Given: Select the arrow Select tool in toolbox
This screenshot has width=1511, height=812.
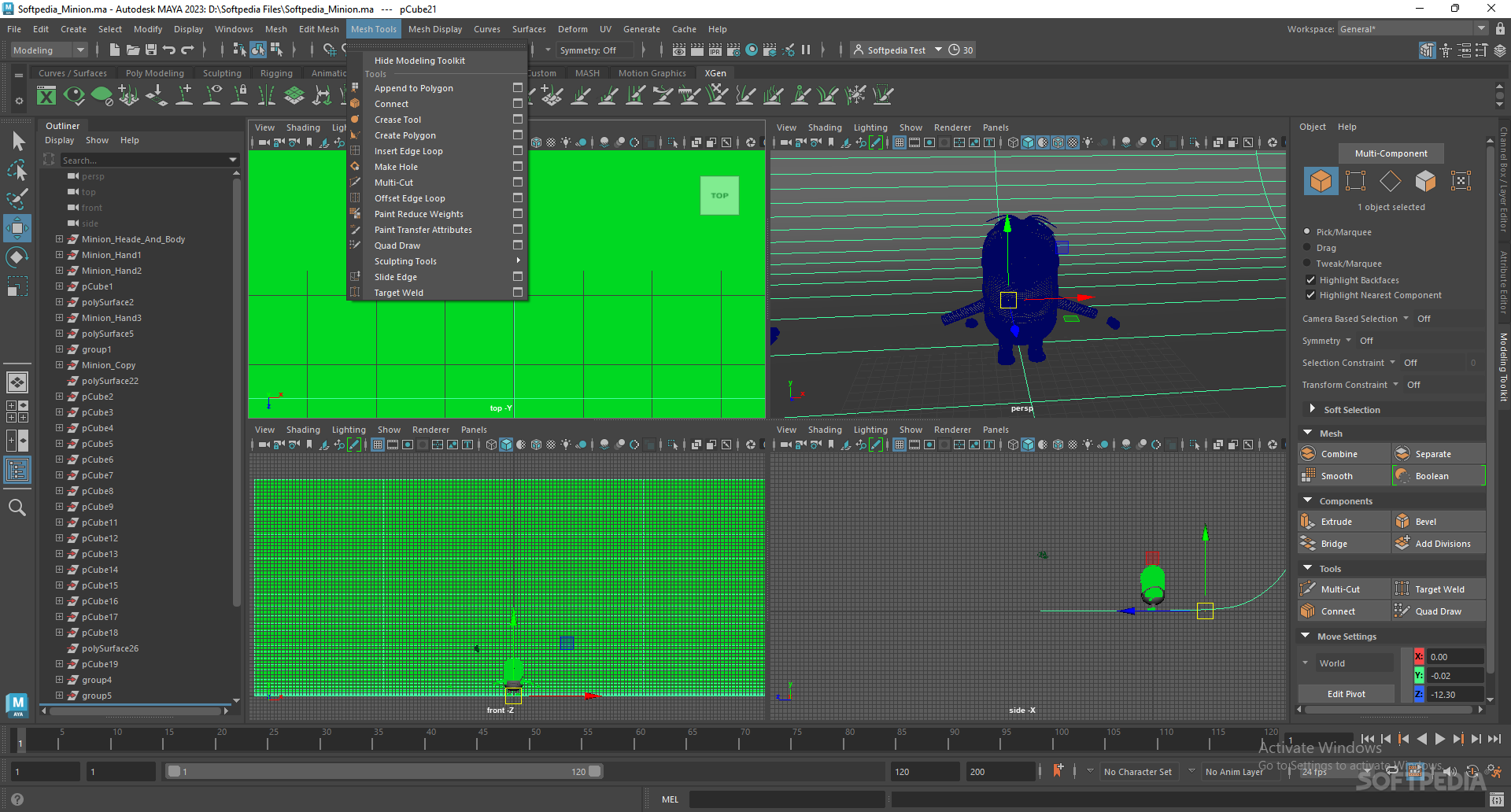Looking at the screenshot, I should (17, 142).
